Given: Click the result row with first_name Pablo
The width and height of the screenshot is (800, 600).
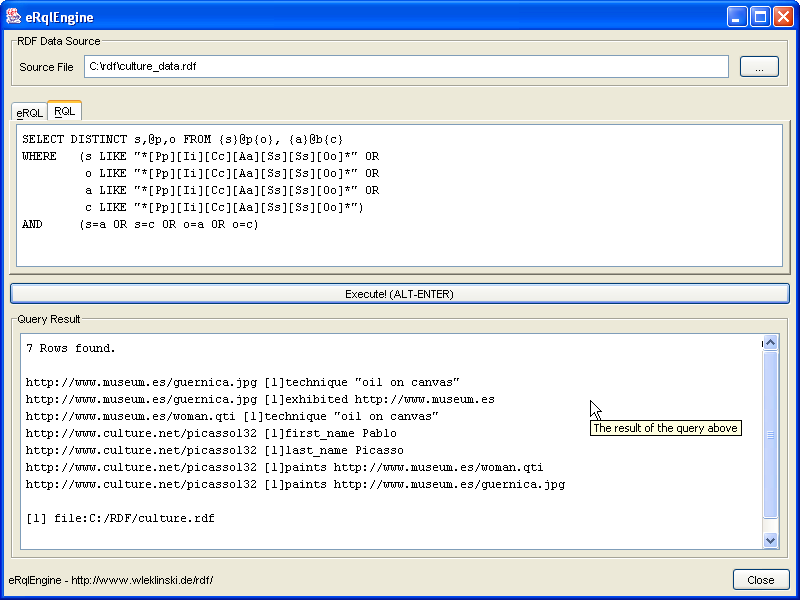Looking at the screenshot, I should click(211, 434).
